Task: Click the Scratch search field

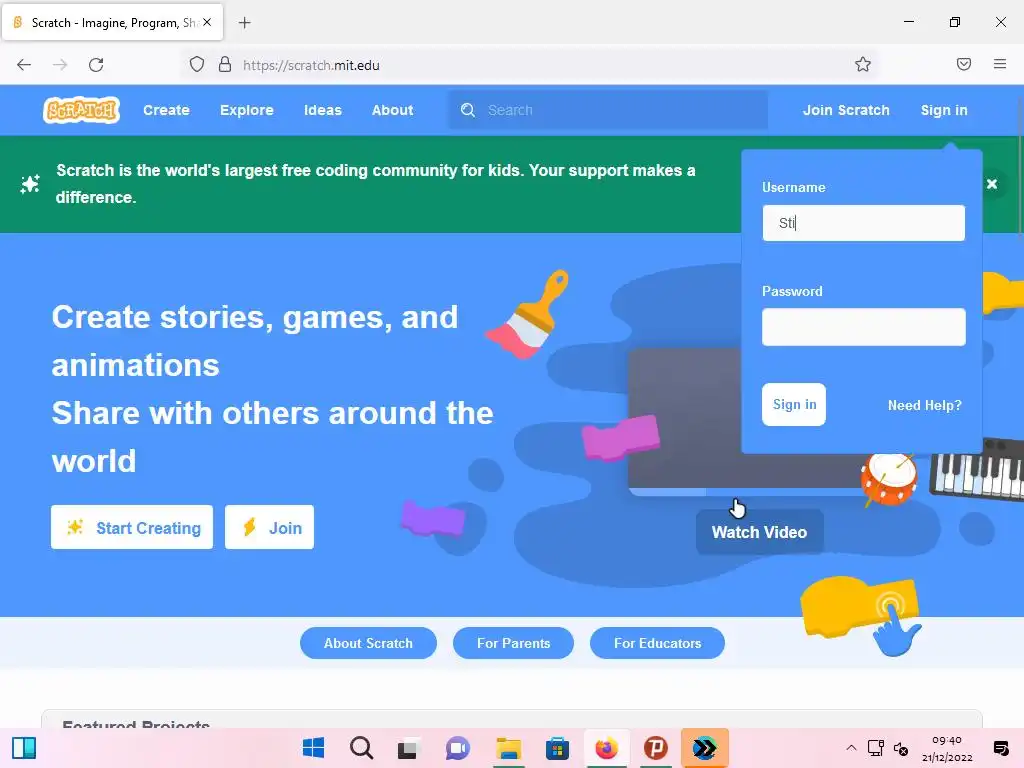Action: click(x=608, y=110)
